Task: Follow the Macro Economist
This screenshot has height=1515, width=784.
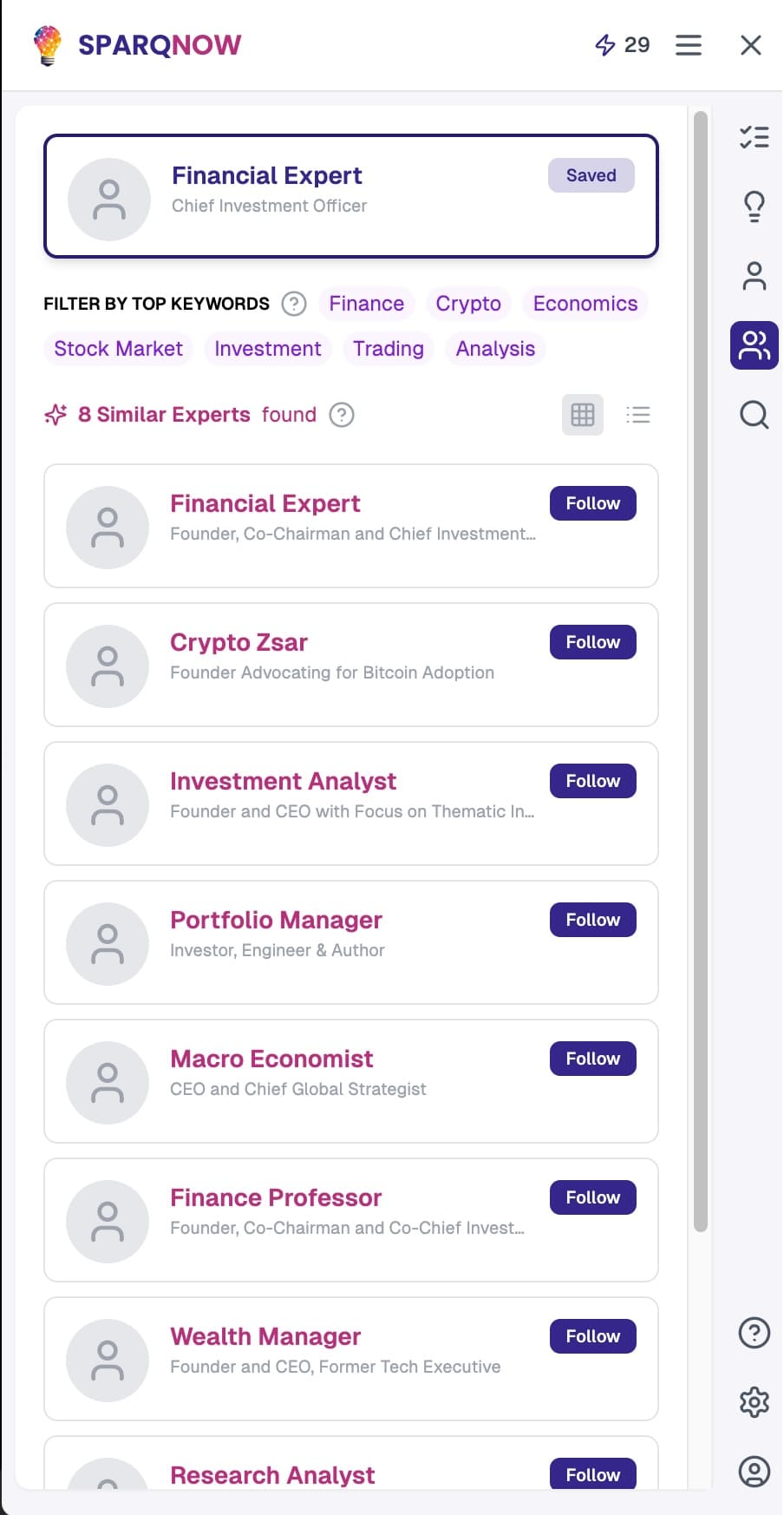Action: (592, 1058)
